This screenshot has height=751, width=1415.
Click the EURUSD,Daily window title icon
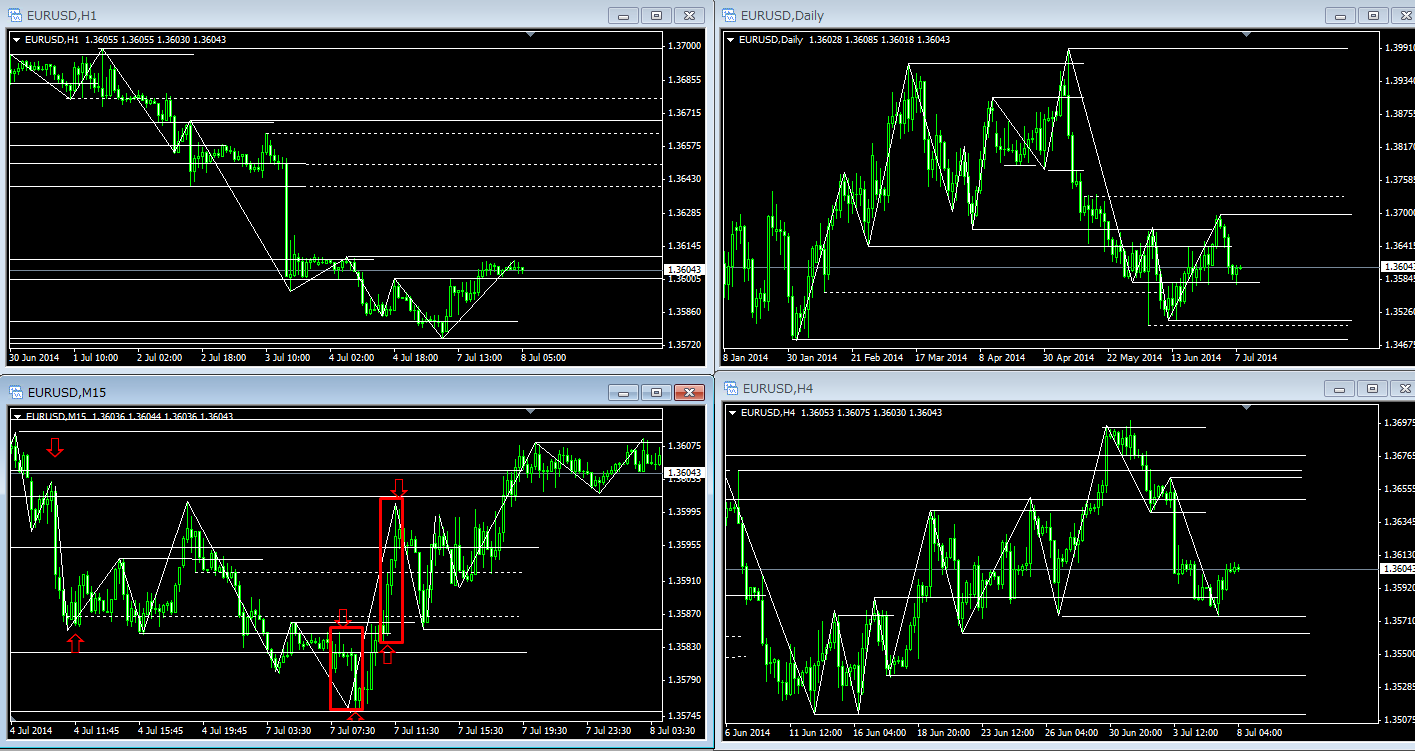(730, 15)
